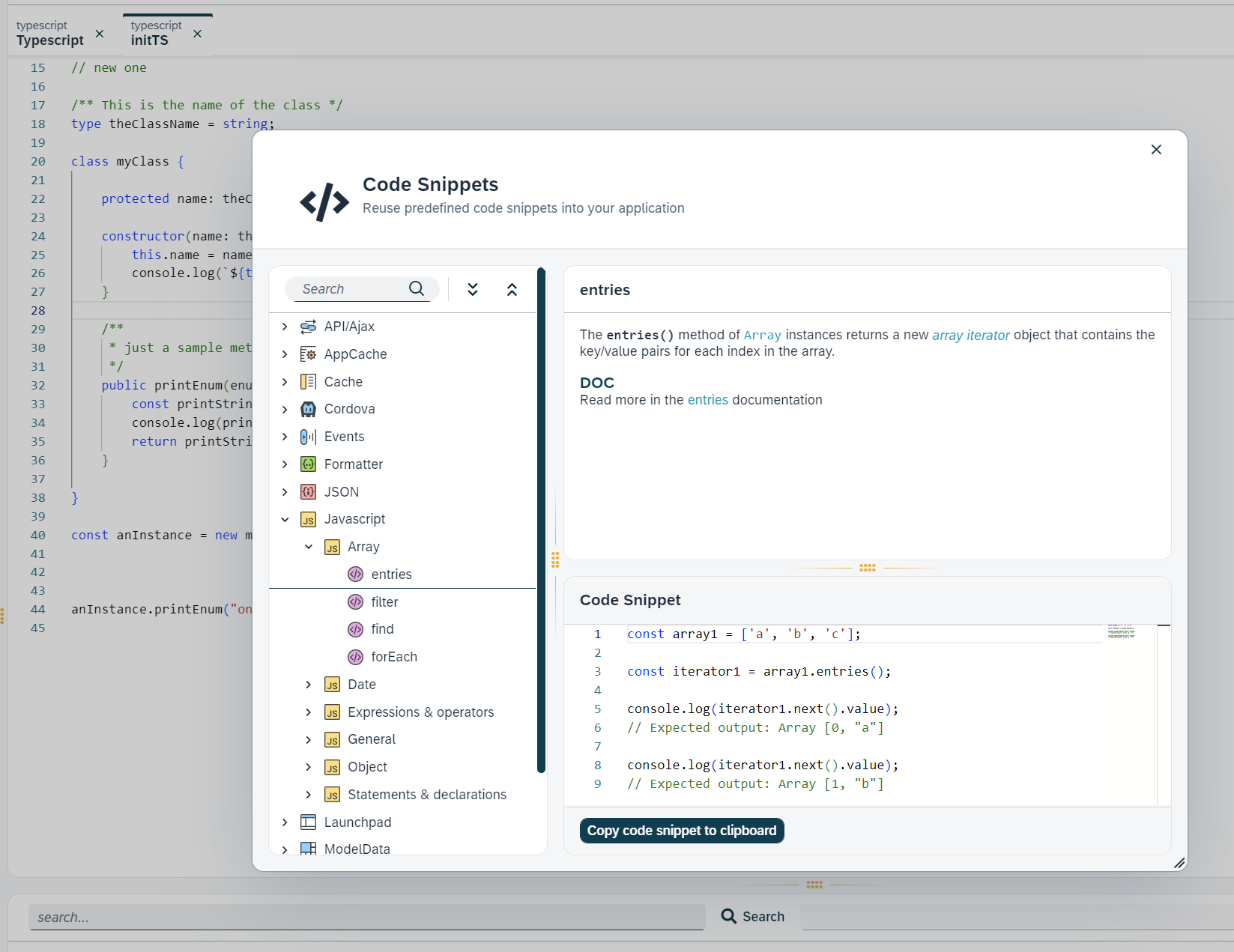The width and height of the screenshot is (1234, 952).
Task: Expand the API/Ajax tree node
Action: [285, 327]
